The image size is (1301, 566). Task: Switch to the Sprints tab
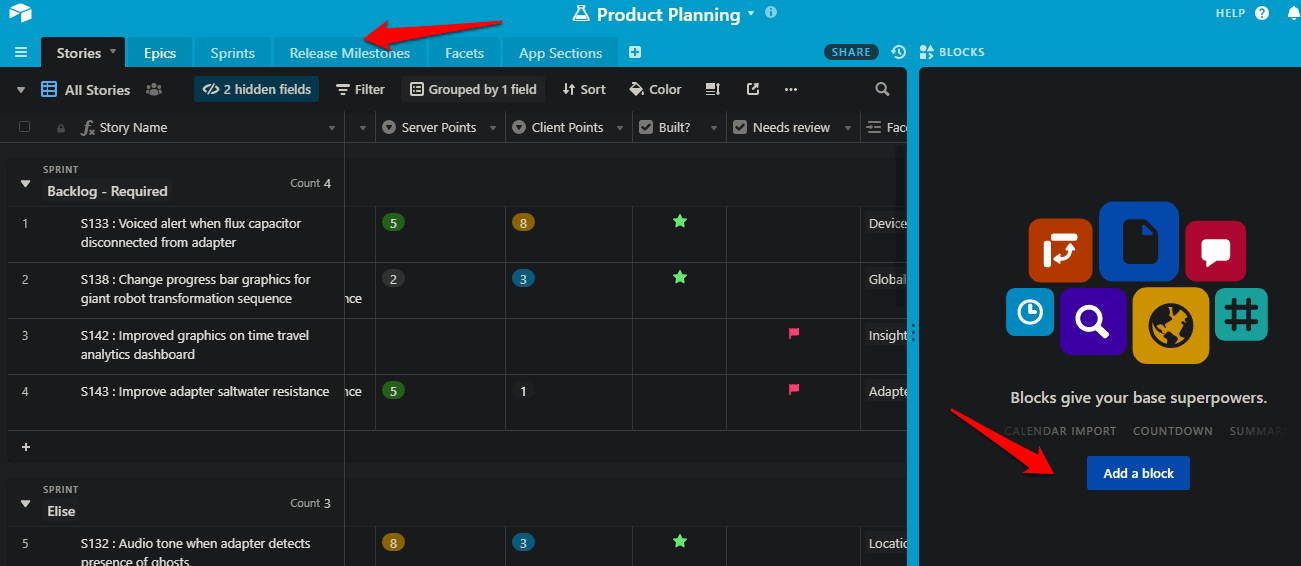233,53
